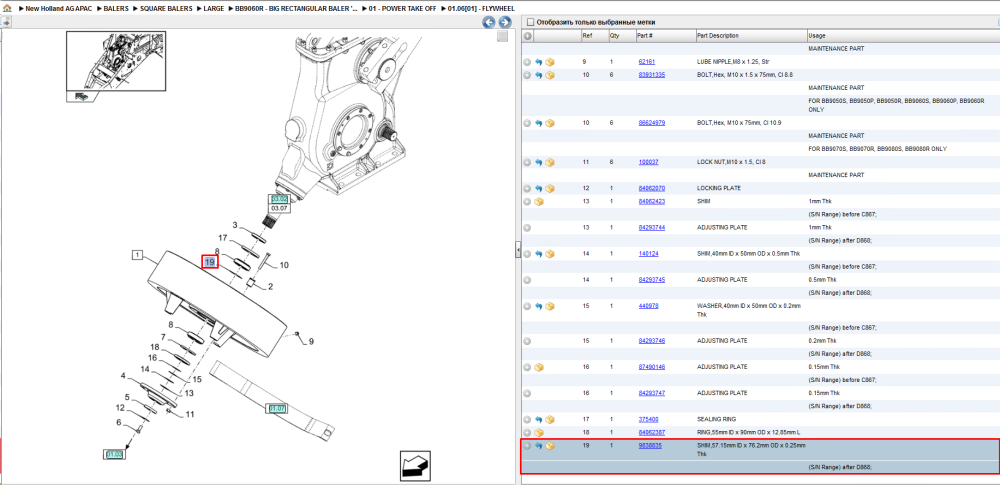The height and width of the screenshot is (485, 1000).
Task: Click the 03.07 reference label in diagram
Action: tap(279, 208)
